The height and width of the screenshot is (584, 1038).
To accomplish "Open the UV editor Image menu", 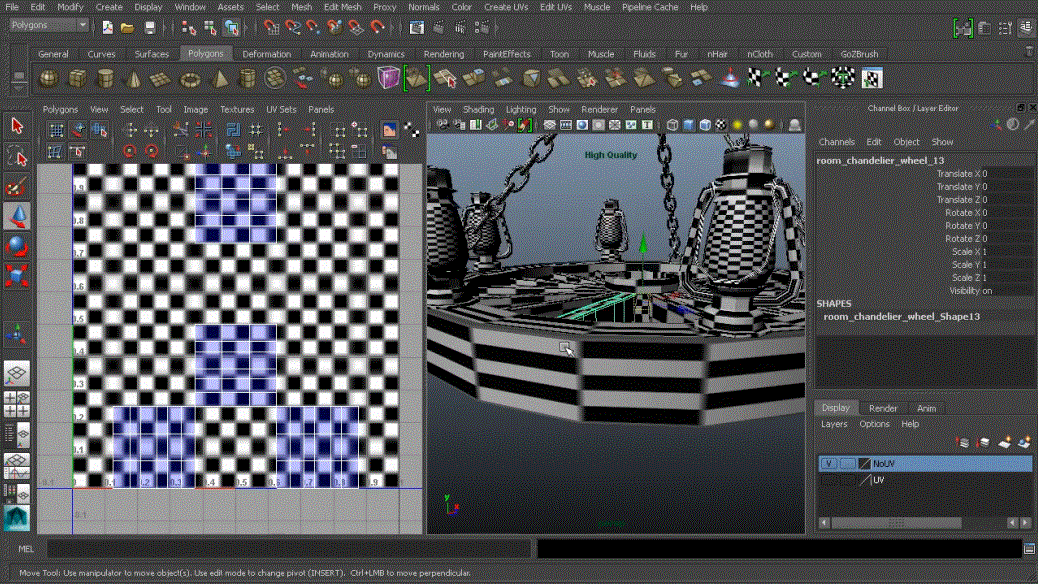I will [195, 109].
